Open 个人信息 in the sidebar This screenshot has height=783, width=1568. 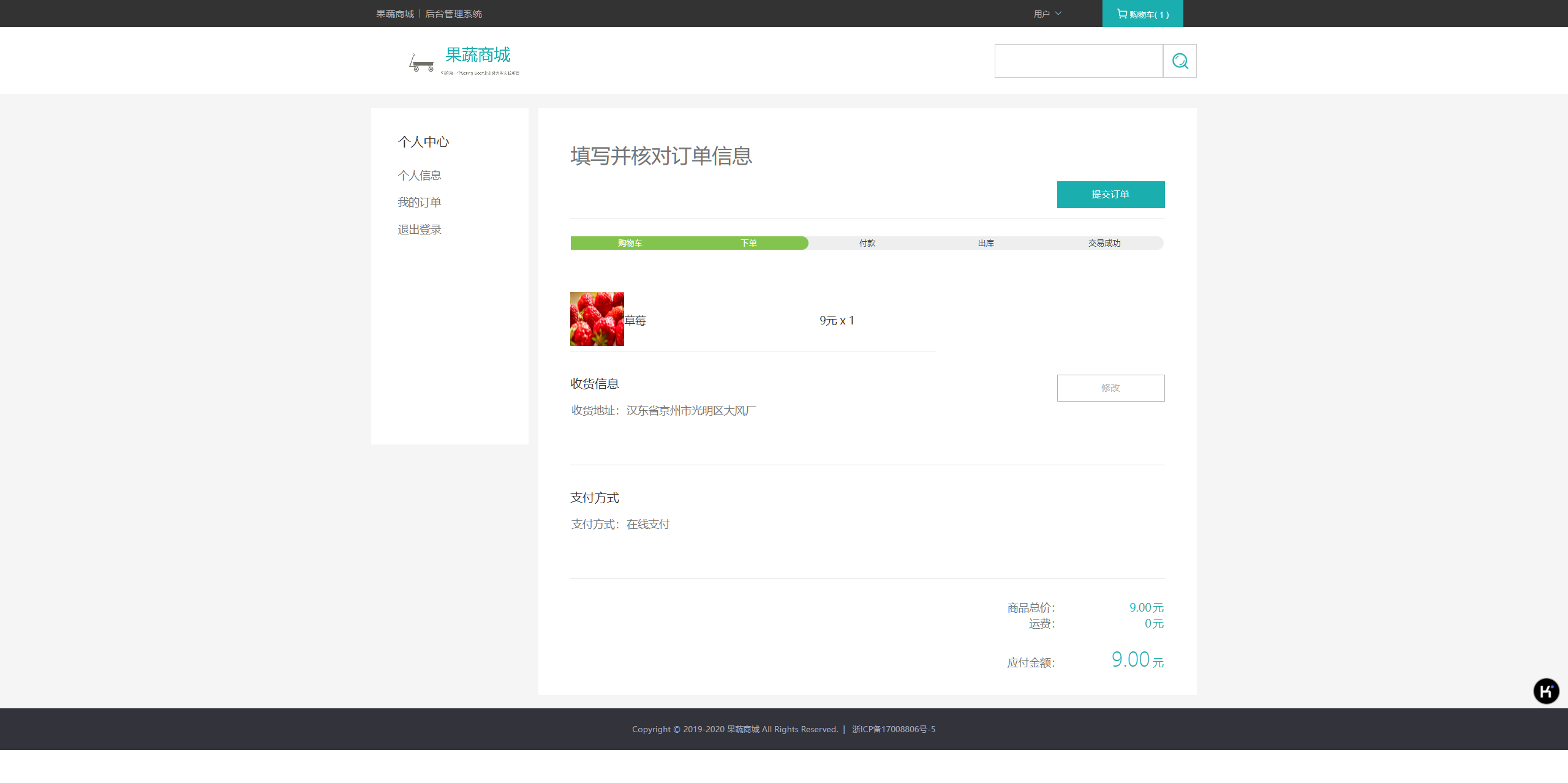[x=420, y=176]
